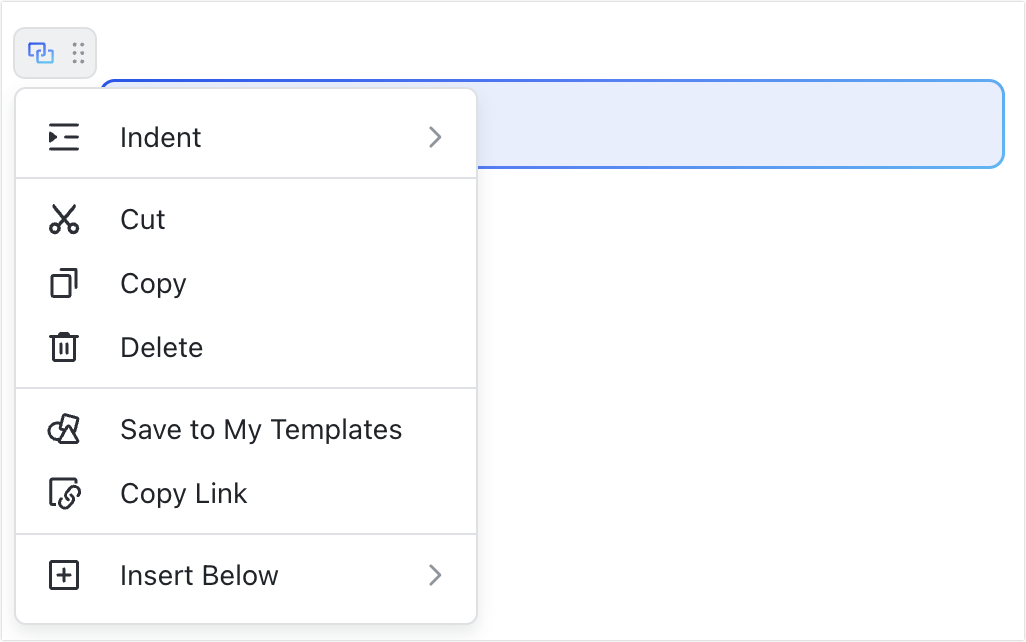Click the duplicate pages icon beside Copy
1026x642 pixels.
coord(64,283)
